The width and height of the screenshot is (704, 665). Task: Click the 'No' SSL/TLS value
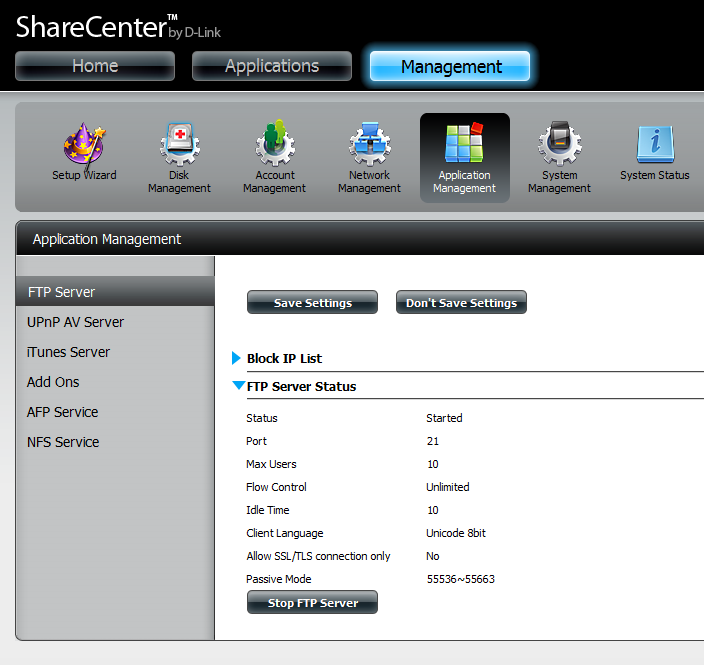click(433, 556)
